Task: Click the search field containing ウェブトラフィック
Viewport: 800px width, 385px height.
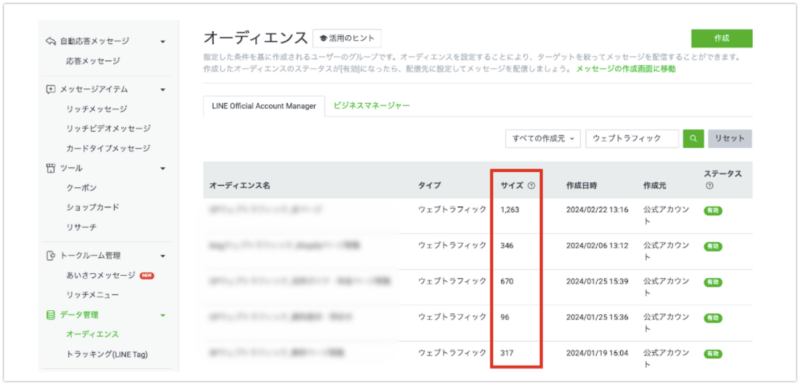Action: 632,138
